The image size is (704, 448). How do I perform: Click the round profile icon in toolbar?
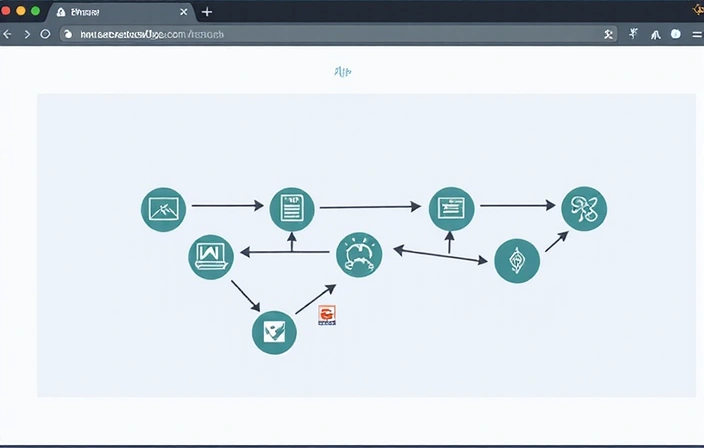675,34
